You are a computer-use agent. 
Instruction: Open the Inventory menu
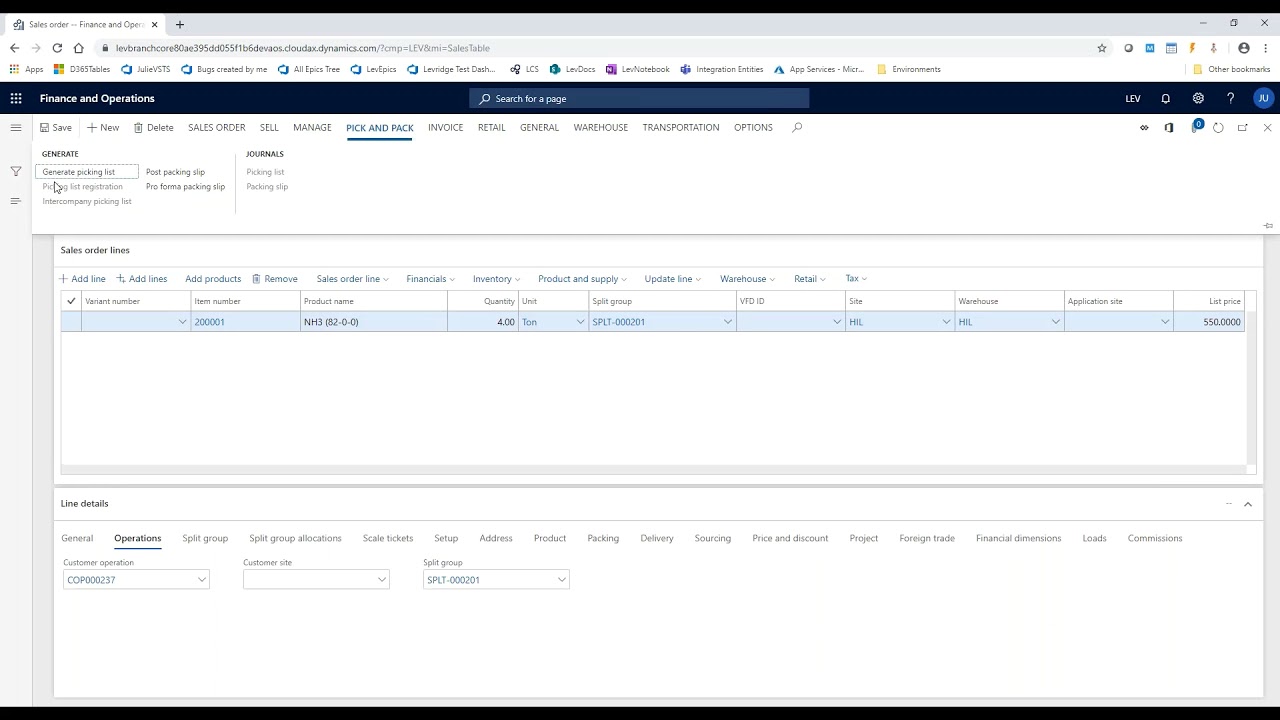click(x=496, y=279)
